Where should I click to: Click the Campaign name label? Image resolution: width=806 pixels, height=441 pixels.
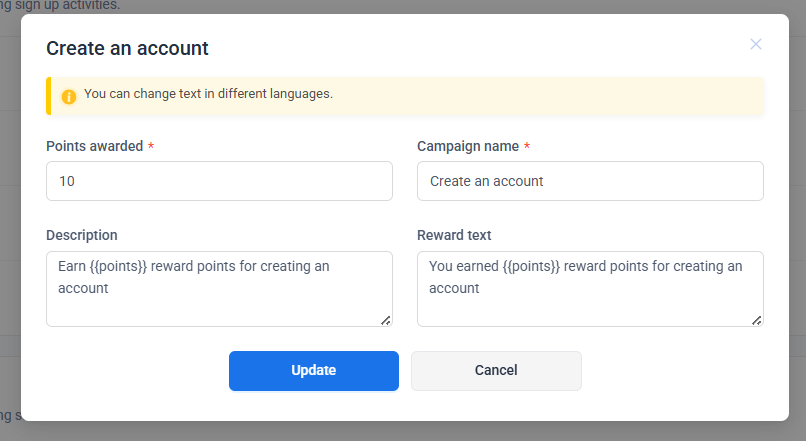pos(467,146)
